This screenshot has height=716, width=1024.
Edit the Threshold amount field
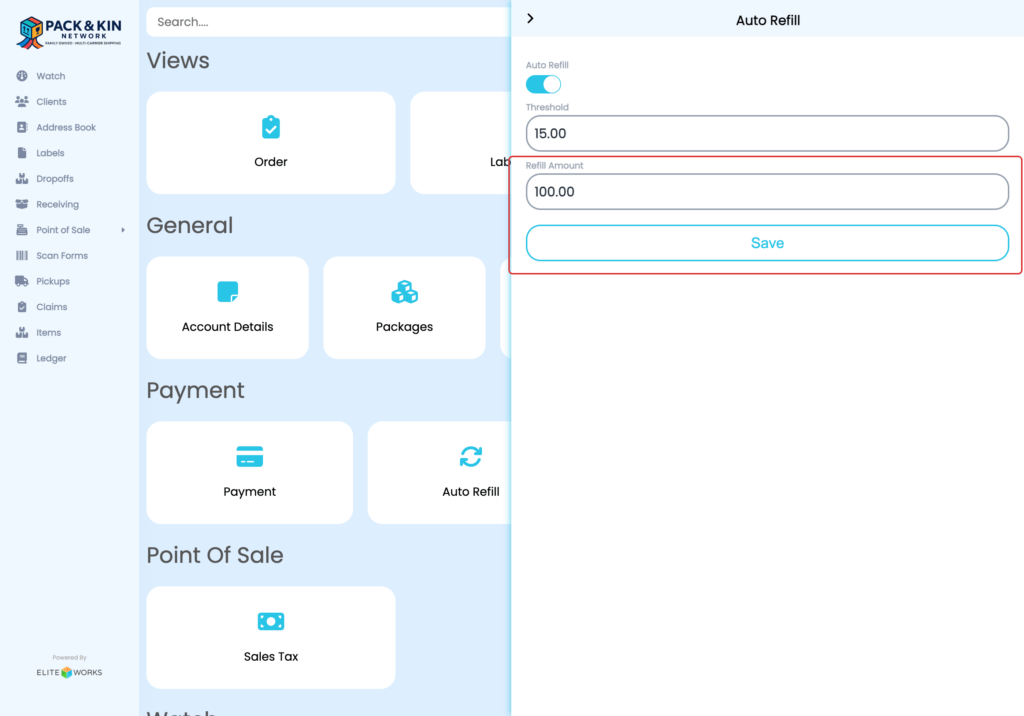[x=767, y=133]
